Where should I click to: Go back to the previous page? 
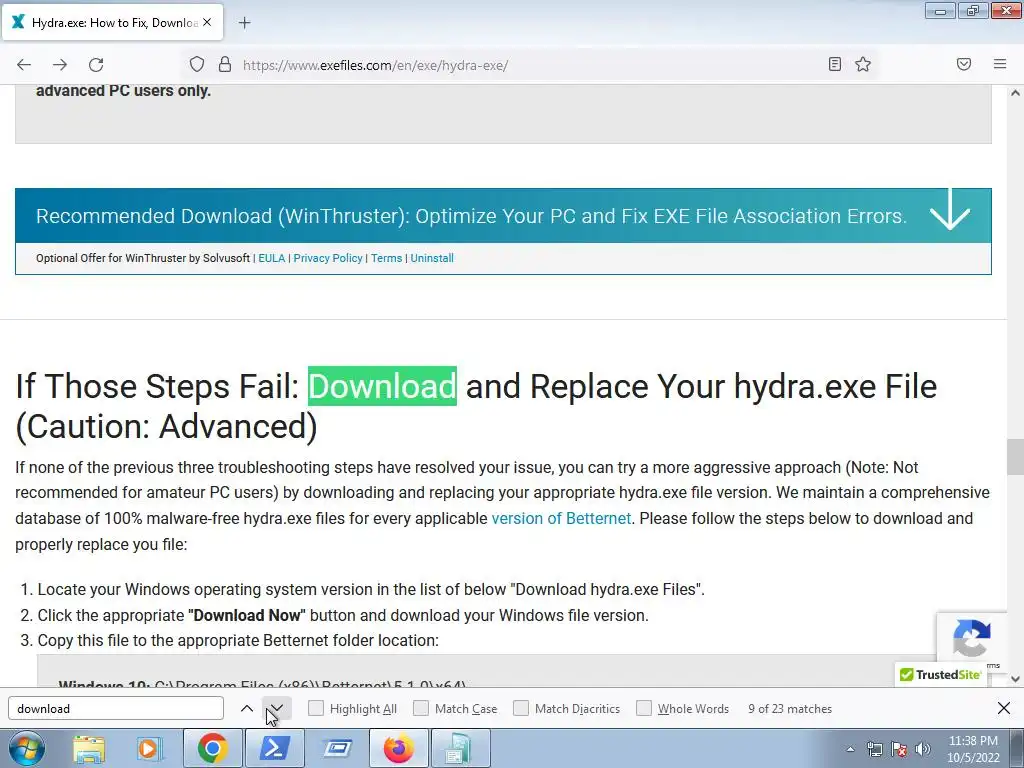click(24, 65)
